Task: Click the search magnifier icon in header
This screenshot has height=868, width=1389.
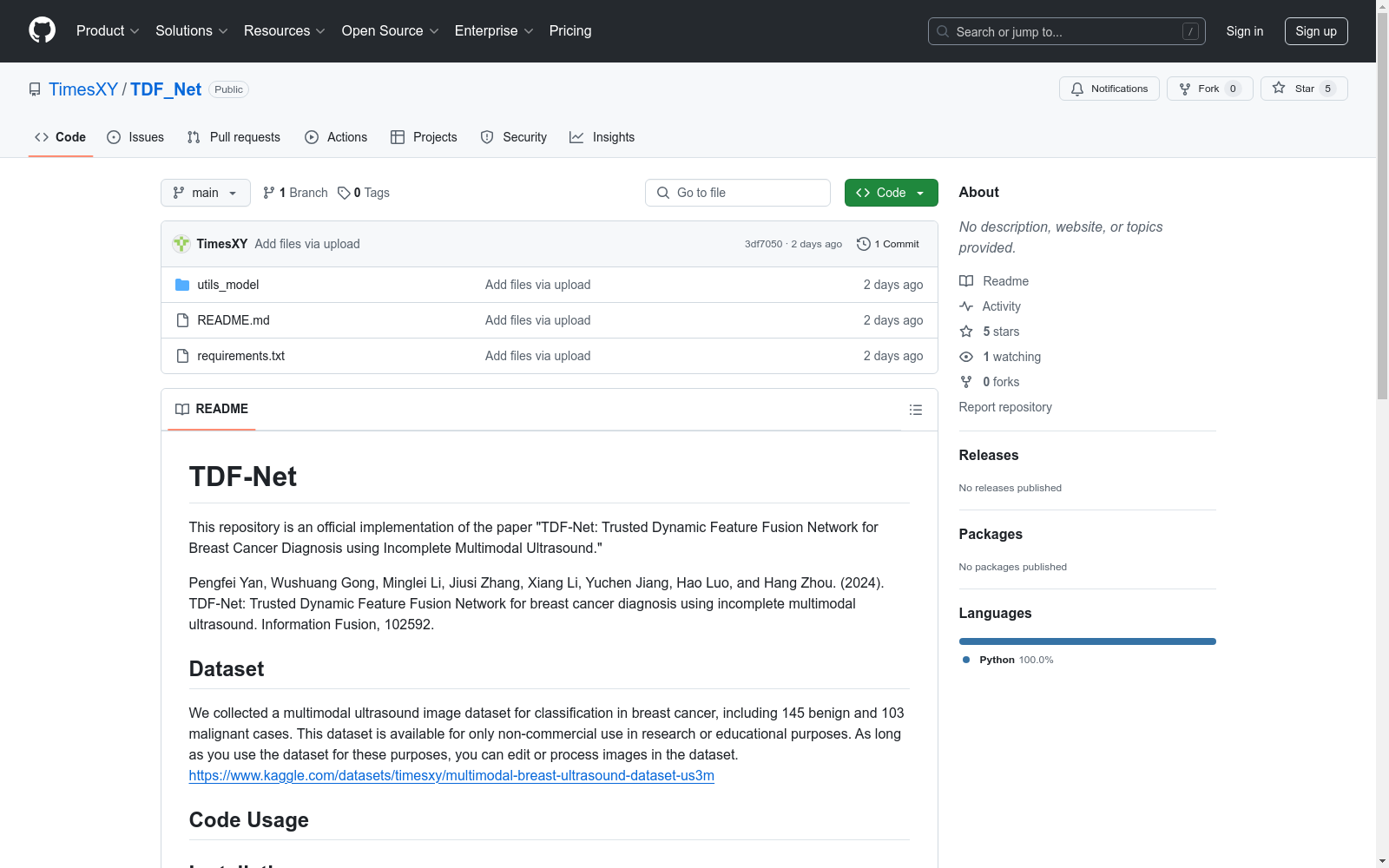Action: click(943, 31)
